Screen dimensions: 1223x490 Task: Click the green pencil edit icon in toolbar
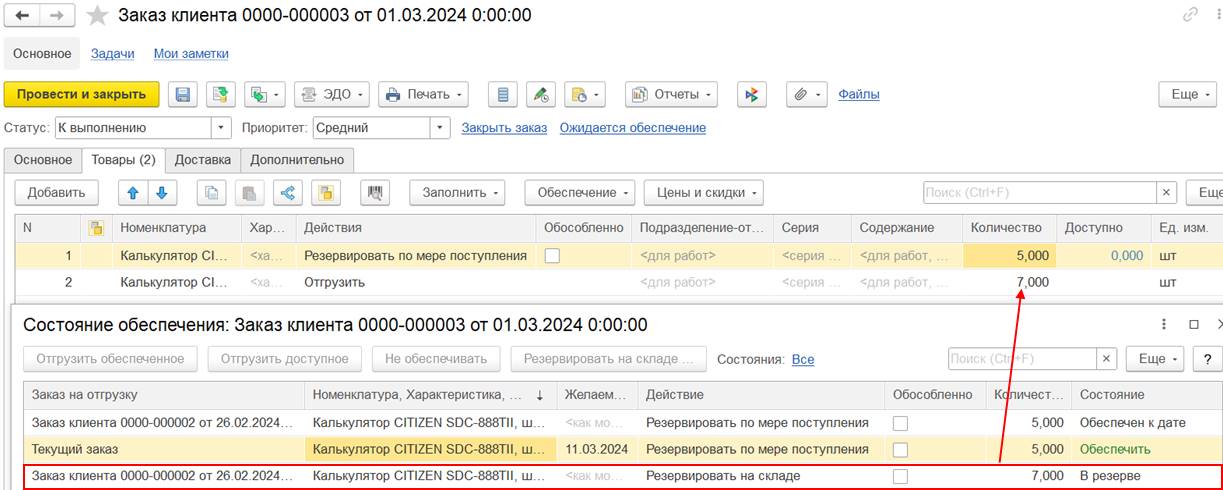(540, 95)
